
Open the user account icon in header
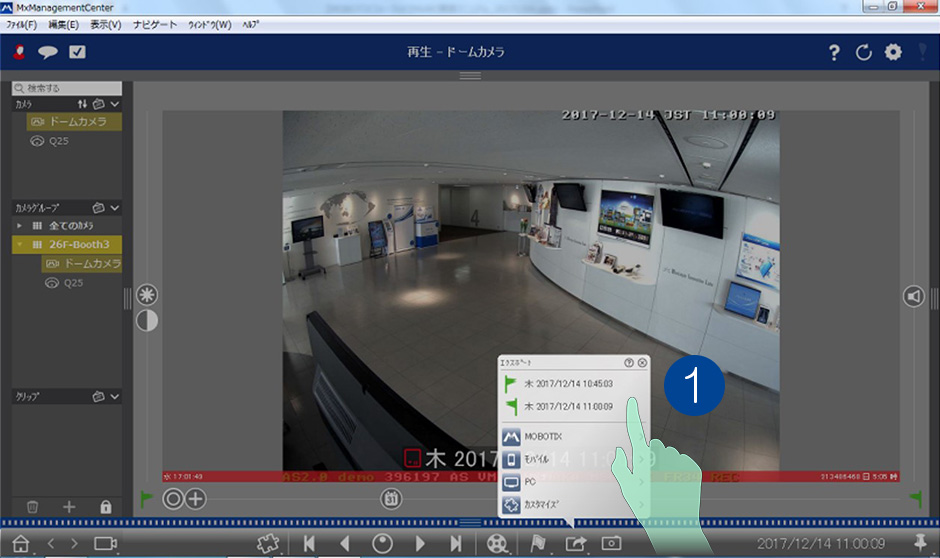(19, 52)
